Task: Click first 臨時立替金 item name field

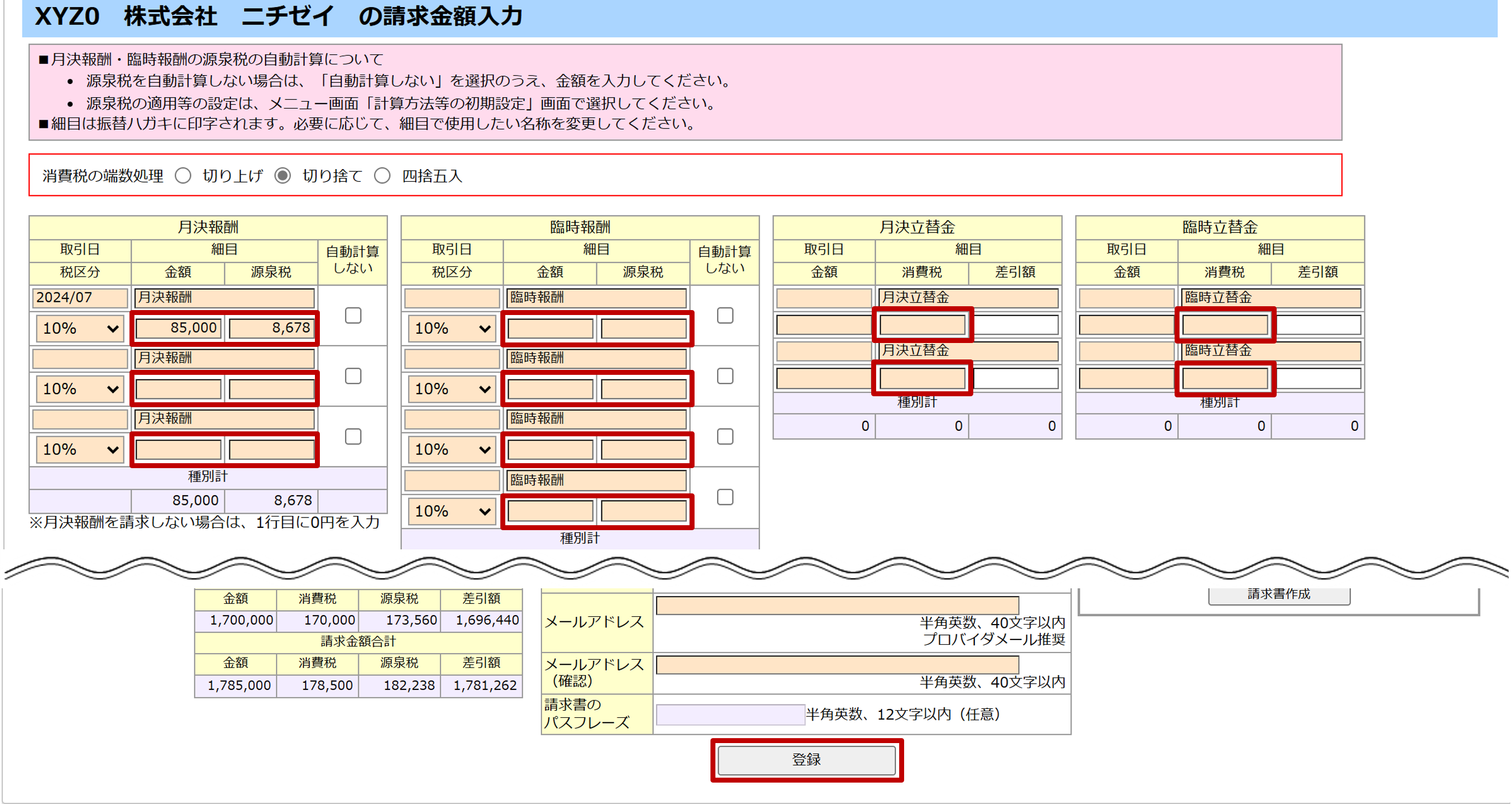Action: pos(1271,297)
